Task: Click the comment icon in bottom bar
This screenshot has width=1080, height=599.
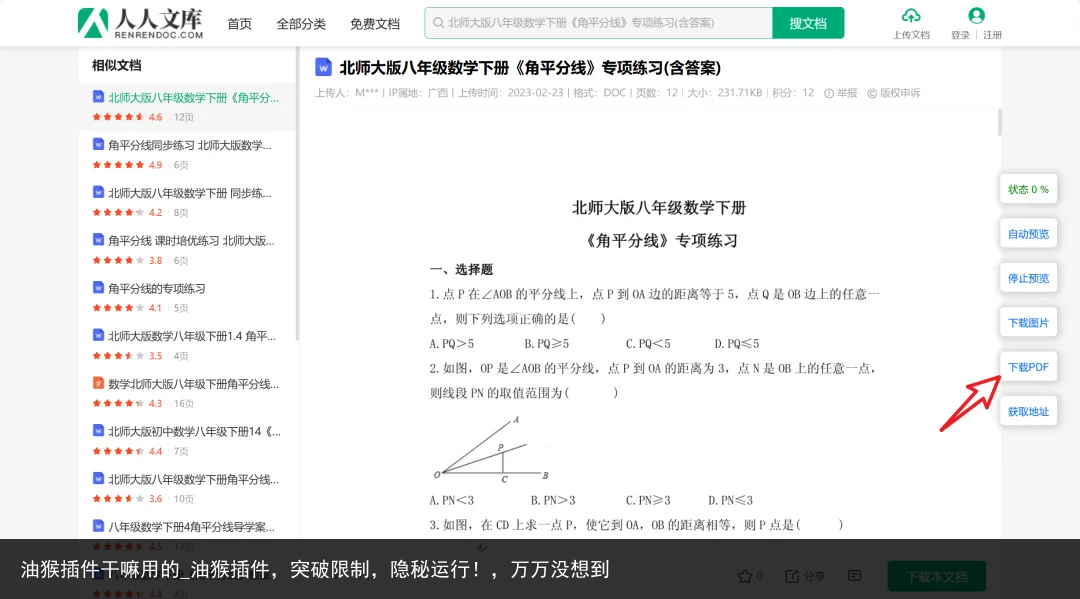Action: pos(855,576)
